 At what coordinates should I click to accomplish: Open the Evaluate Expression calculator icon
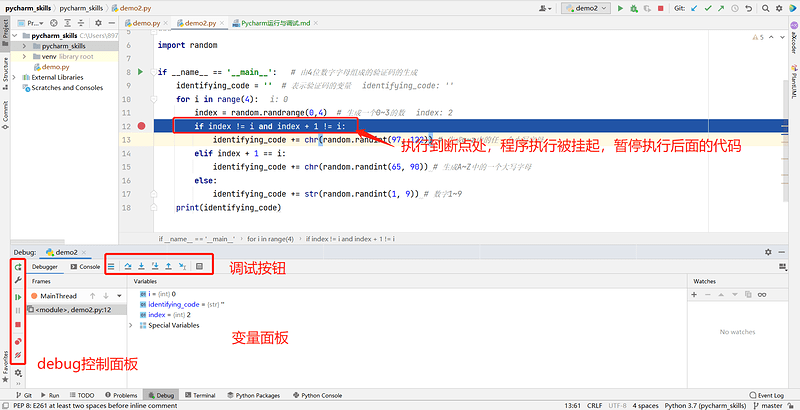click(199, 267)
